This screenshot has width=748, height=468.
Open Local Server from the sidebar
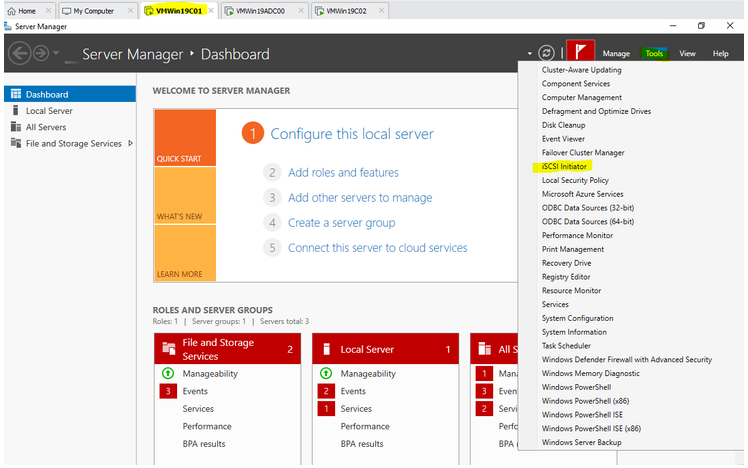(x=48, y=111)
